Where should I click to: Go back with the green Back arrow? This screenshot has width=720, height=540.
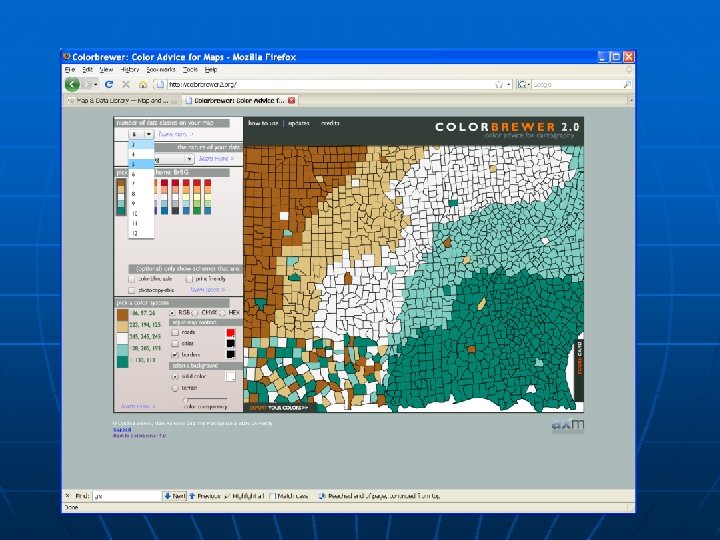[72, 84]
